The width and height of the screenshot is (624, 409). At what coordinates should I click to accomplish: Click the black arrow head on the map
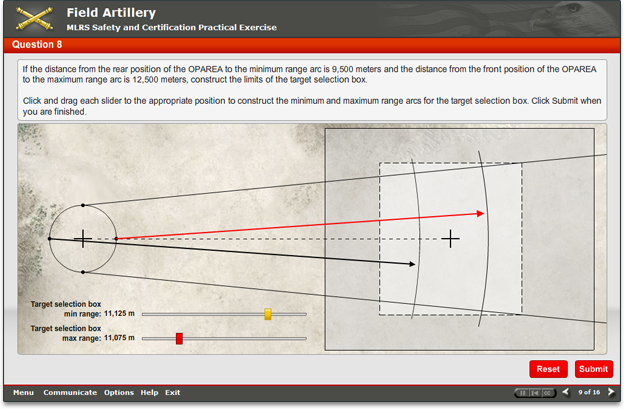412,264
